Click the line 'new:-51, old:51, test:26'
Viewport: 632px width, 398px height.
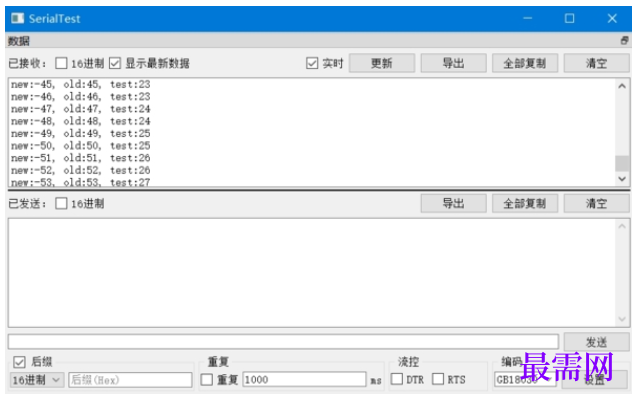click(81, 158)
